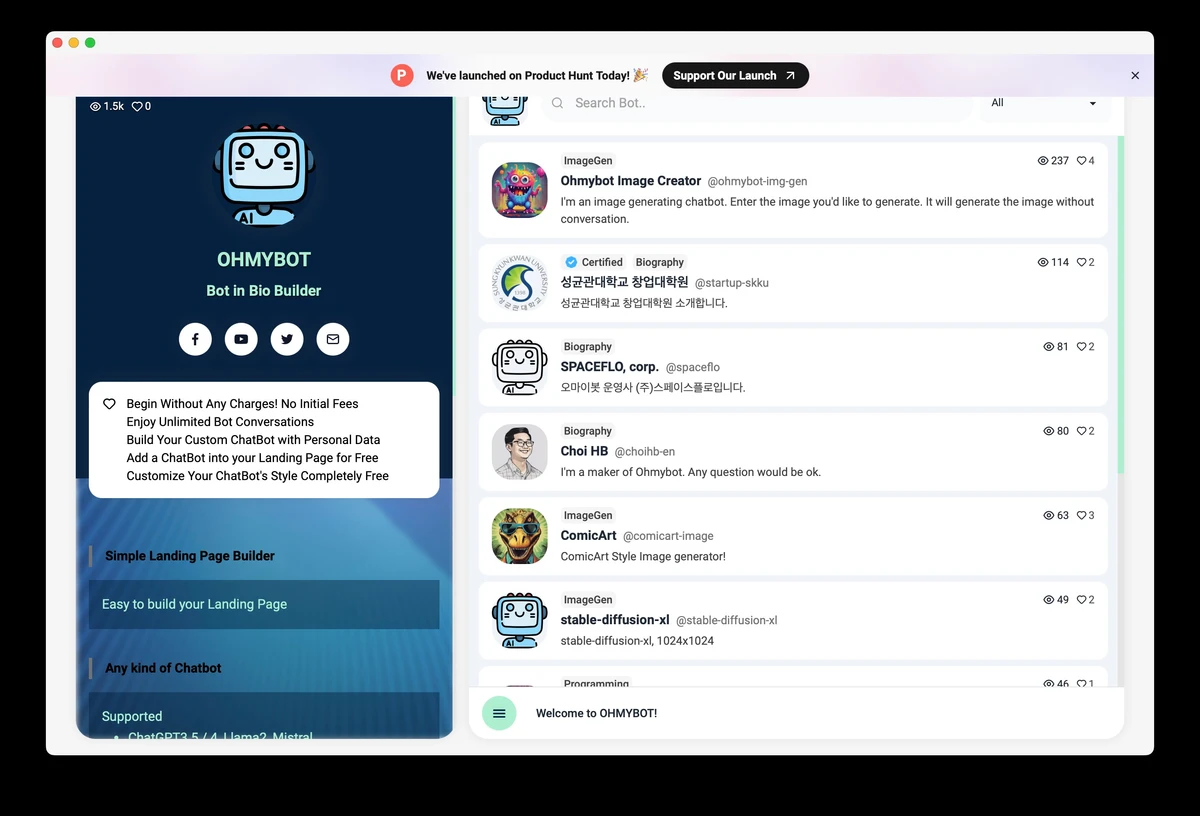Open the stable-diffusion-xl bot title

click(x=615, y=620)
